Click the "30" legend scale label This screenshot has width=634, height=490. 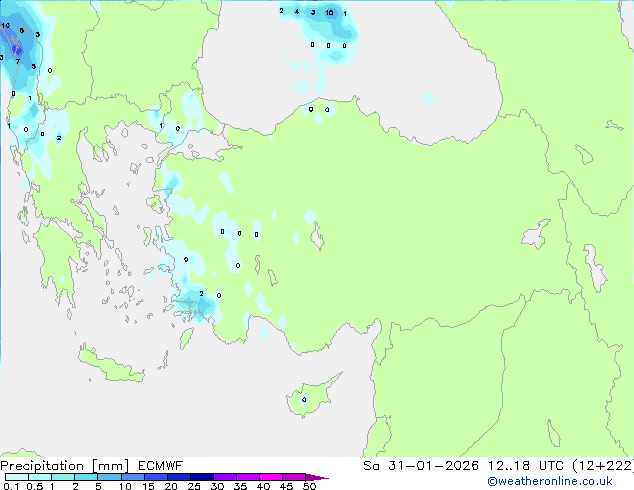217,486
